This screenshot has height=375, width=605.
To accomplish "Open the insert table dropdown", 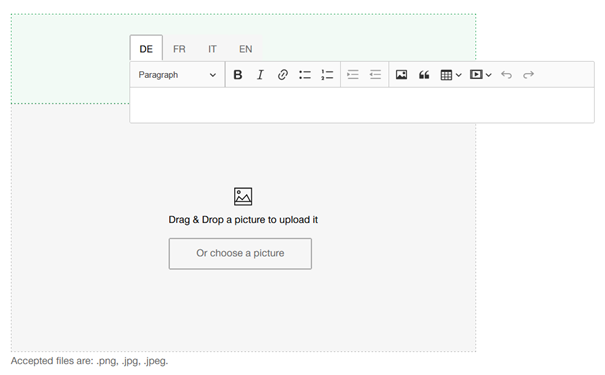I will (451, 74).
